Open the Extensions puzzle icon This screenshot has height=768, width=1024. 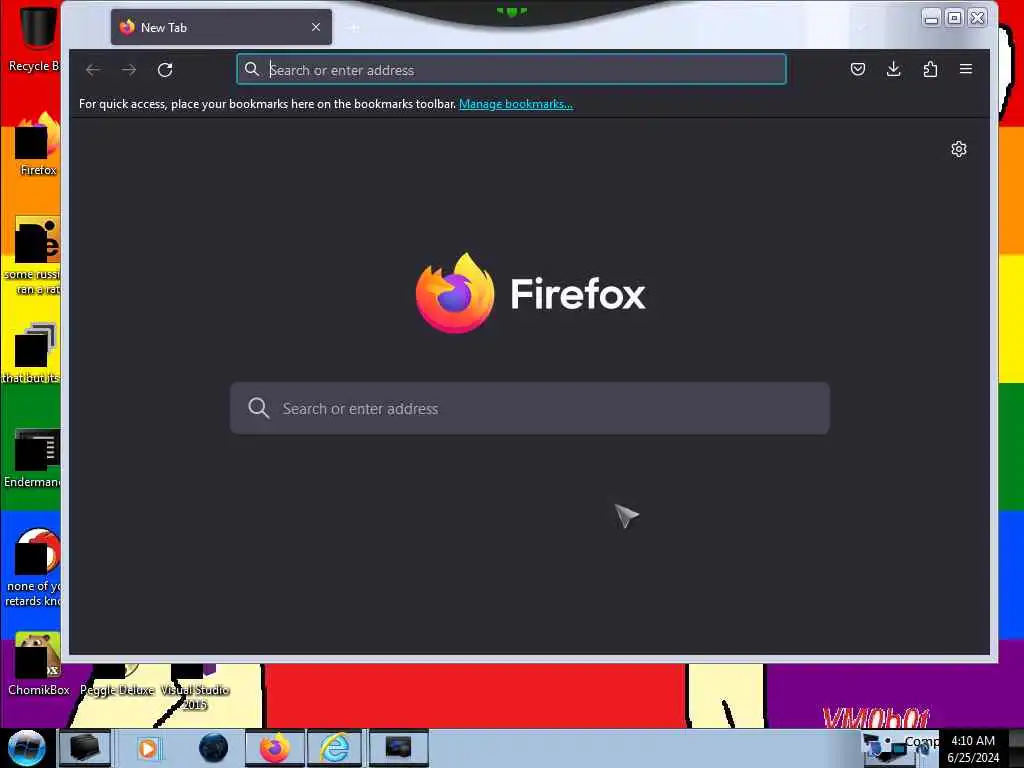pos(930,69)
